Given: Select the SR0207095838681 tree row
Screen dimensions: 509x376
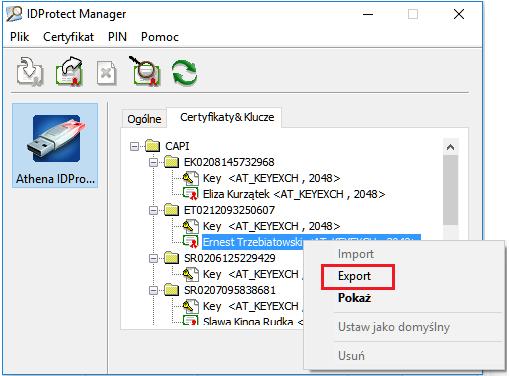Looking at the screenshot, I should (x=230, y=290).
